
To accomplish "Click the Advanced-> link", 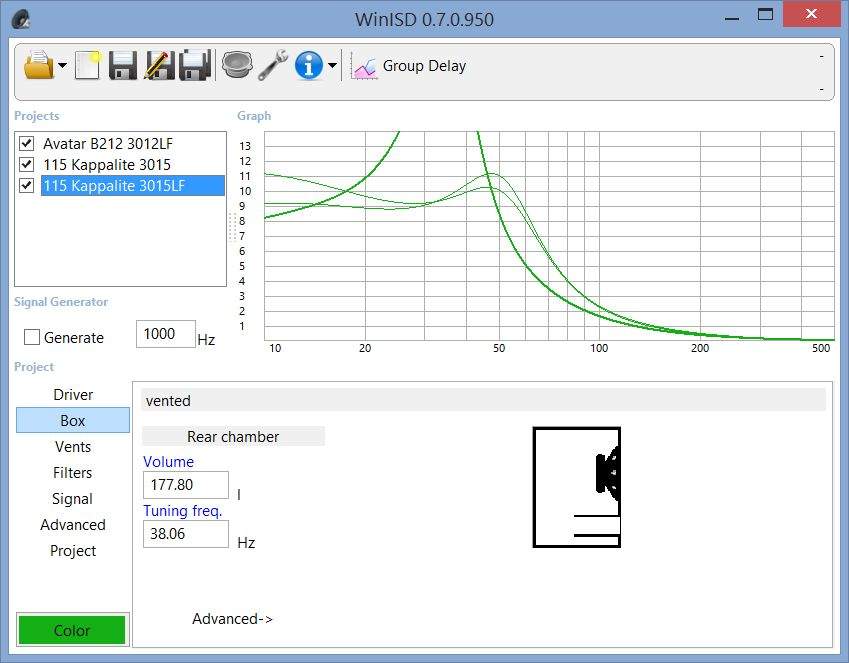I will pyautogui.click(x=232, y=619).
